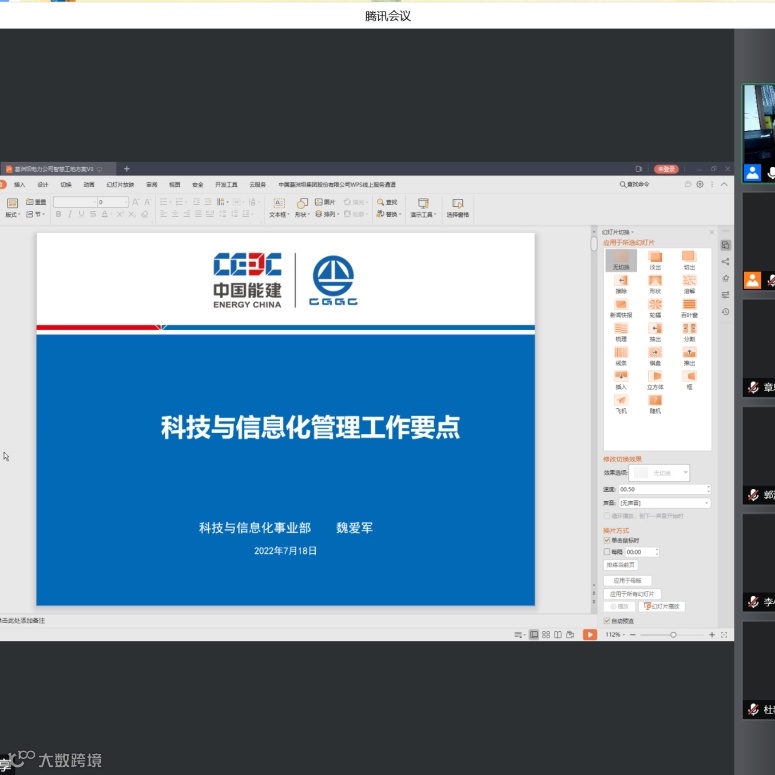Insert a 文本框 text box

(x=279, y=208)
